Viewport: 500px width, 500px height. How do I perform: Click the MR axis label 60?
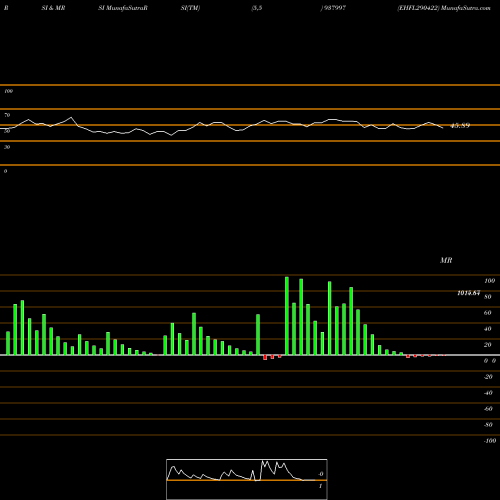pyautogui.click(x=488, y=313)
